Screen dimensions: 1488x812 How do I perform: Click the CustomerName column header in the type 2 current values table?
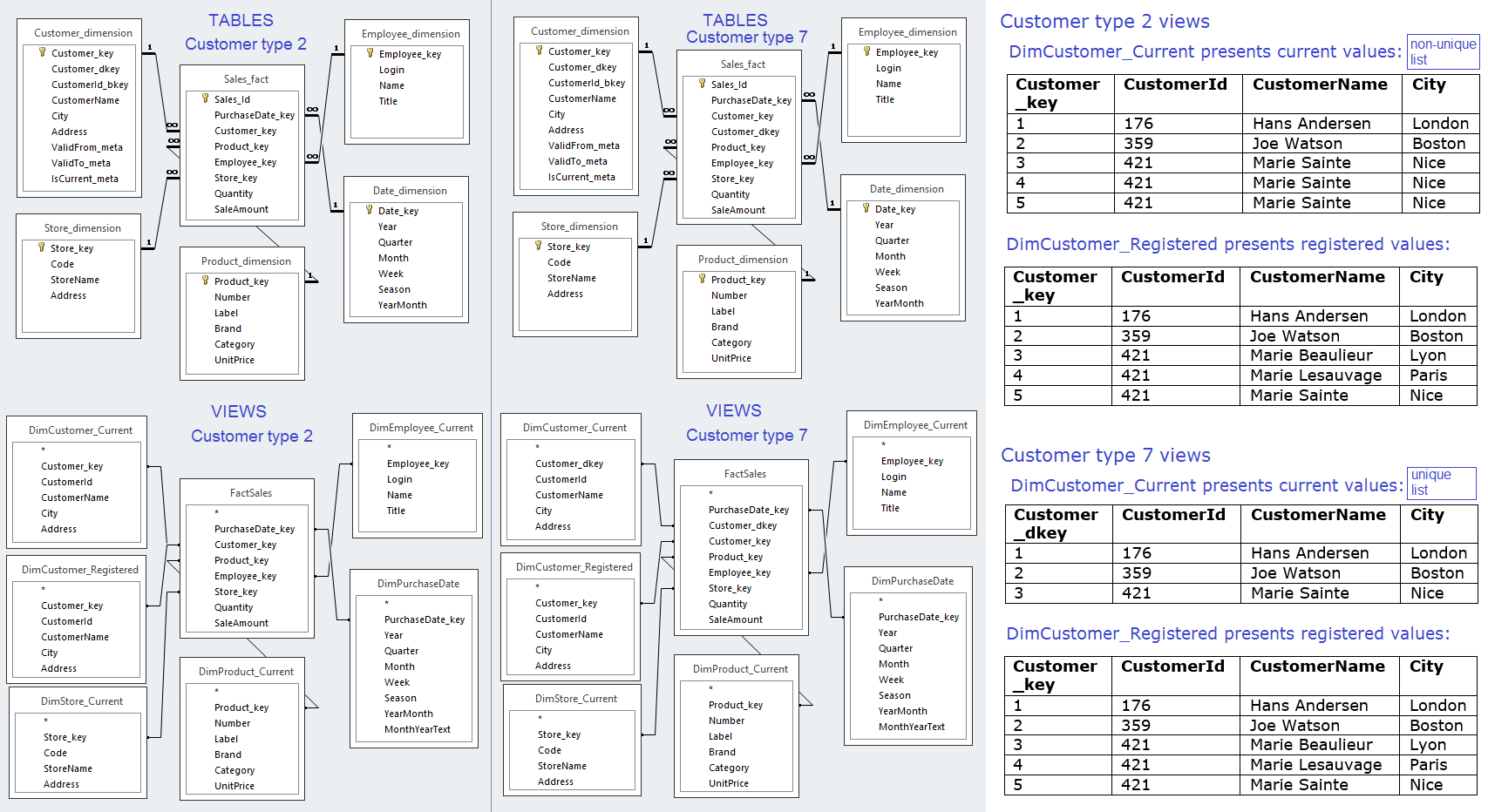click(x=1320, y=85)
